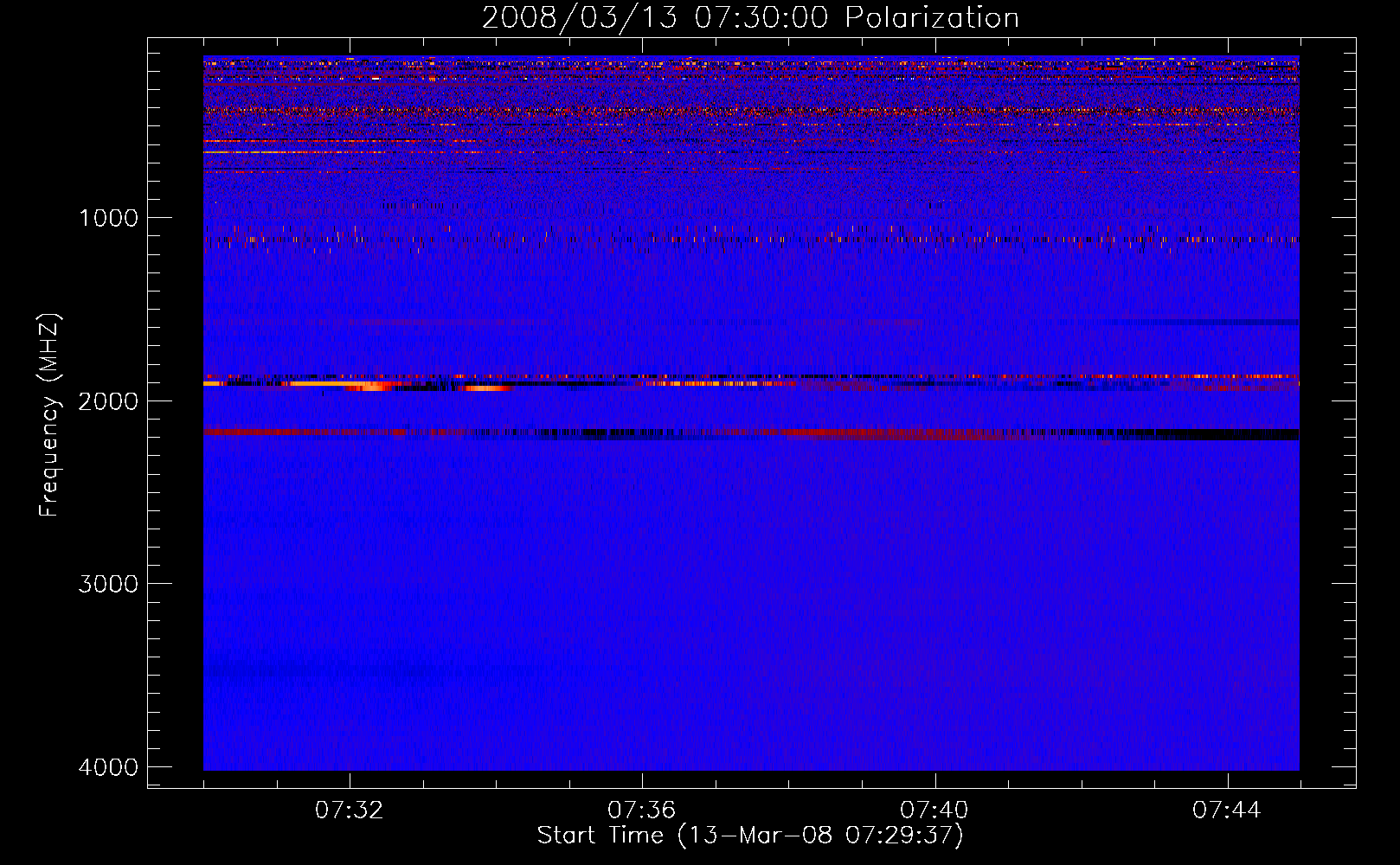
Task: Click the plot title '2008/03/13 07:30:00 Polarization'
Action: [x=750, y=18]
